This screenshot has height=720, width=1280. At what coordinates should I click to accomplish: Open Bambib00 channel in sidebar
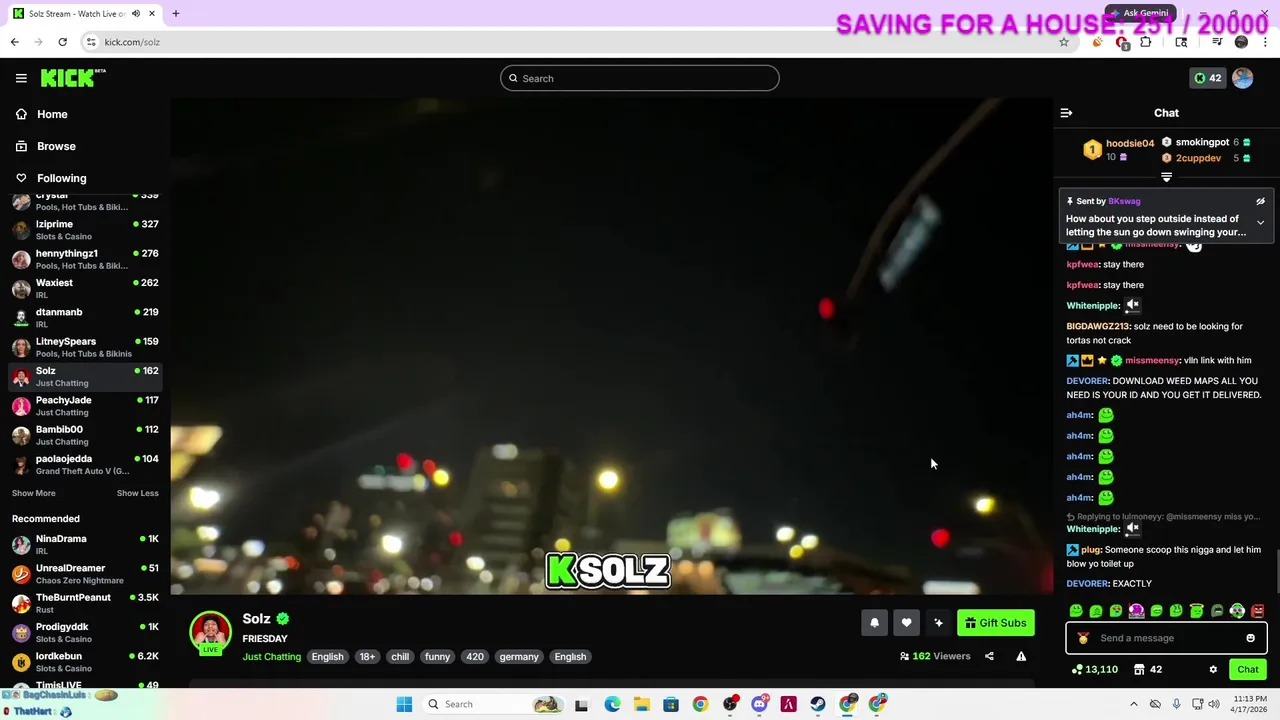click(85, 435)
